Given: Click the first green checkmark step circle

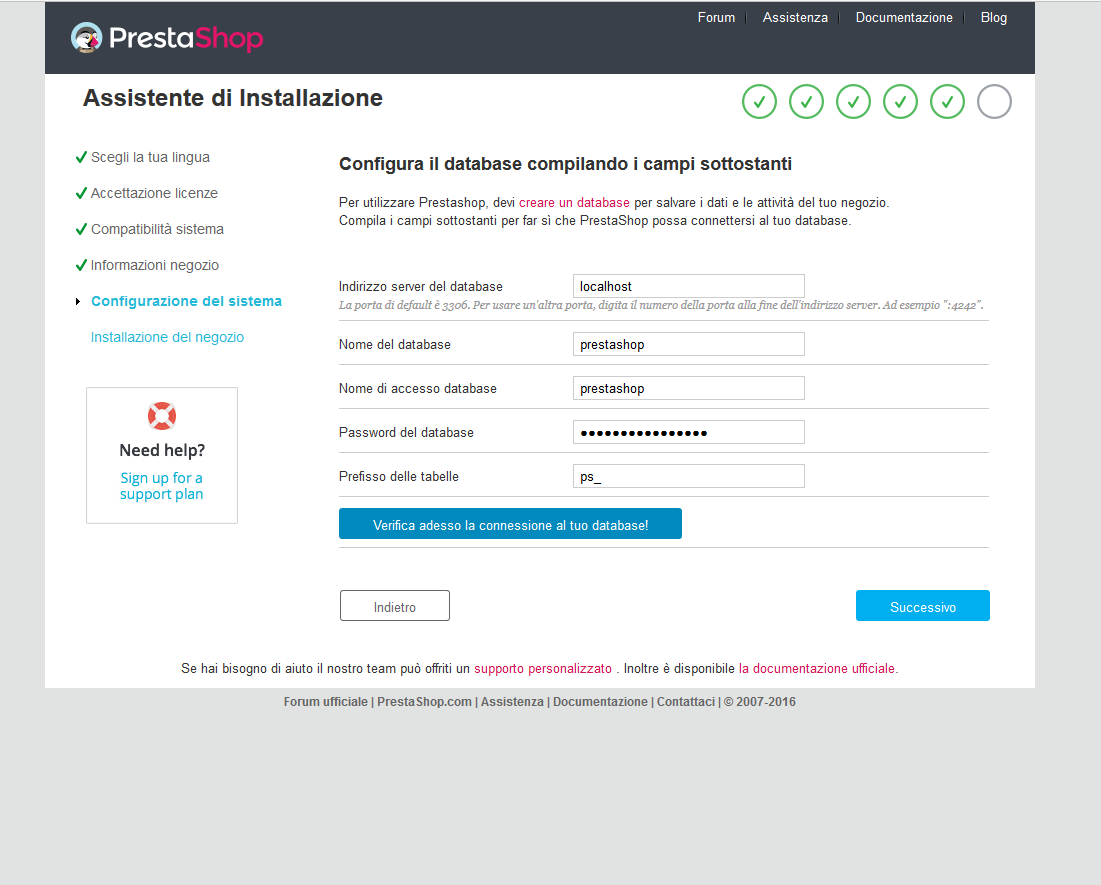Looking at the screenshot, I should tap(759, 101).
